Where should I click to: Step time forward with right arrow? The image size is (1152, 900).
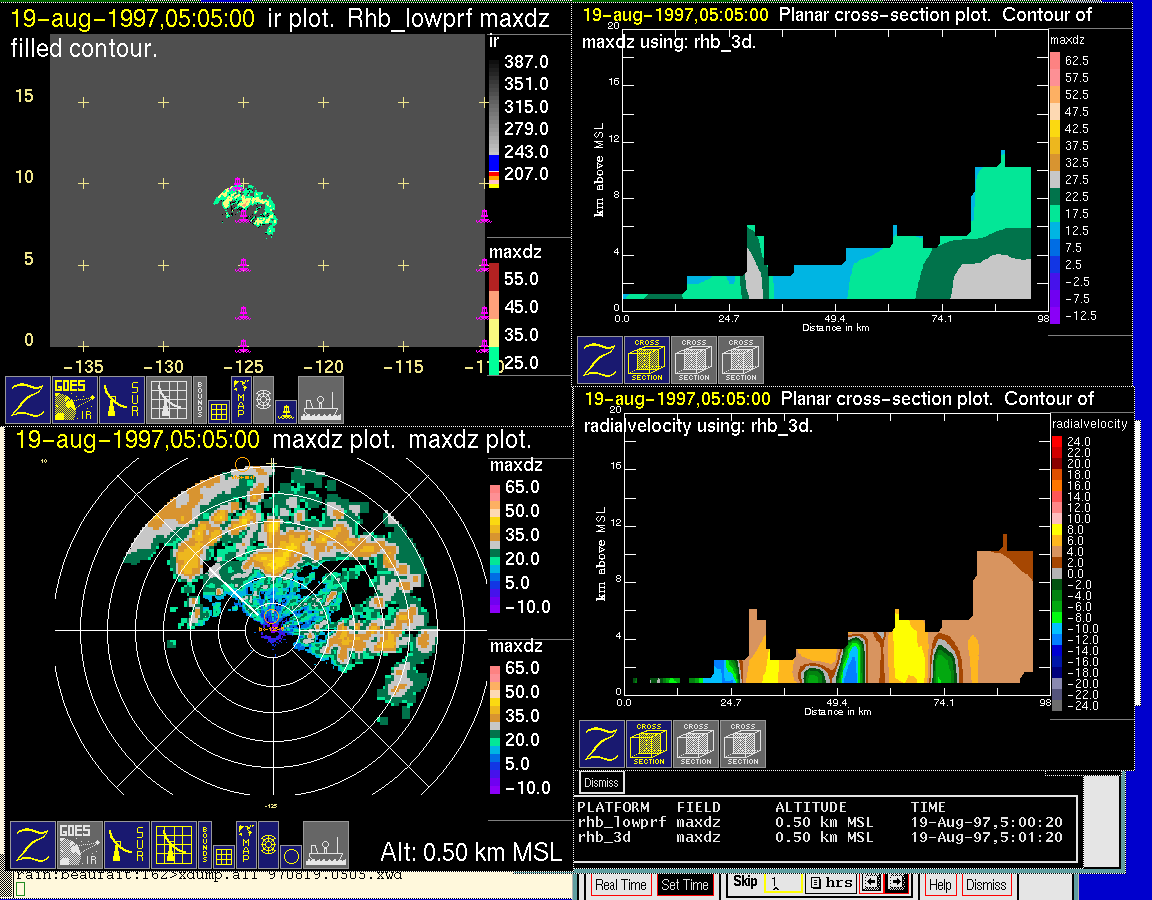click(895, 884)
